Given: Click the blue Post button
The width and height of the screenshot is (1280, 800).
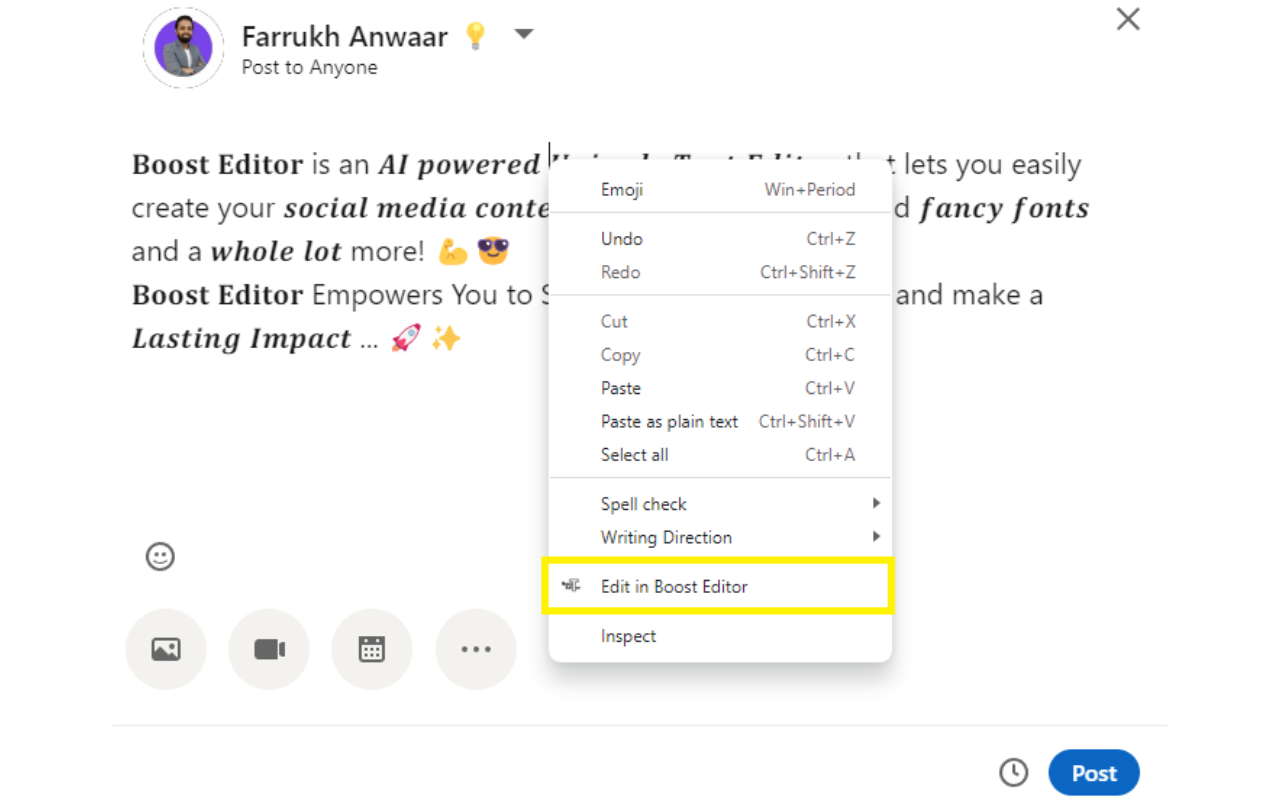Looking at the screenshot, I should (1094, 772).
